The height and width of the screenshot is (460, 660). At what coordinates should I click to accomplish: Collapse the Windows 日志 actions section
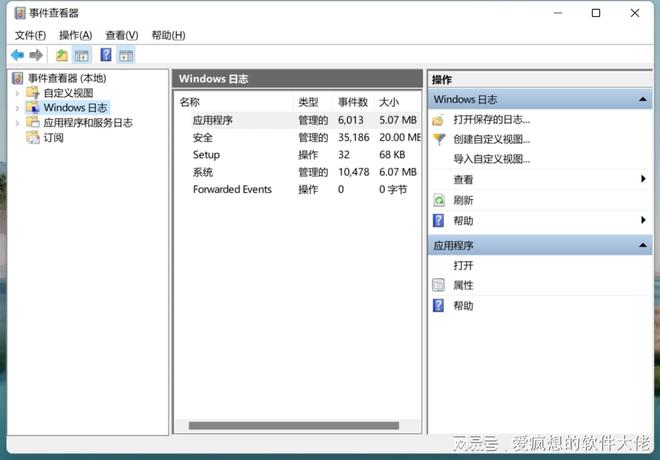pos(642,99)
